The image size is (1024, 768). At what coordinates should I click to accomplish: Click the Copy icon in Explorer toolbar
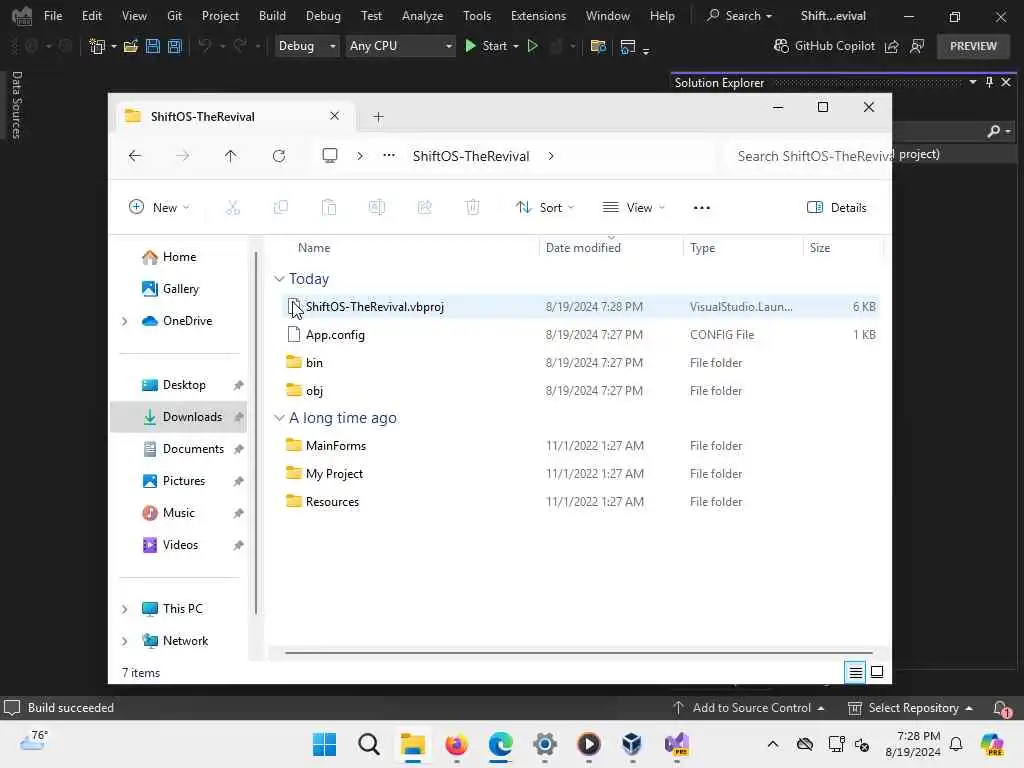pos(281,208)
